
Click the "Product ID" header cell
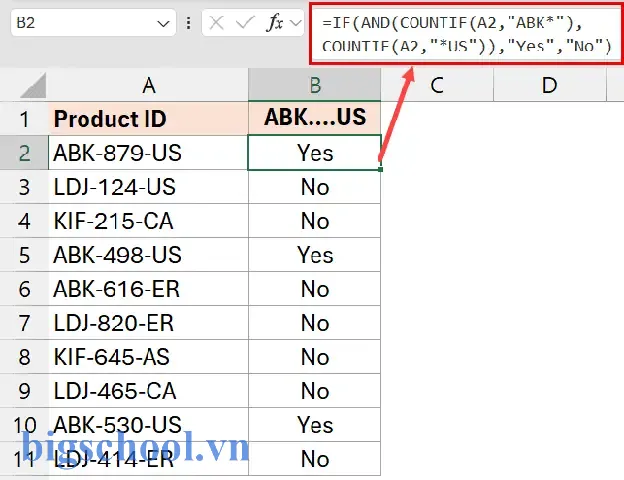(x=148, y=119)
